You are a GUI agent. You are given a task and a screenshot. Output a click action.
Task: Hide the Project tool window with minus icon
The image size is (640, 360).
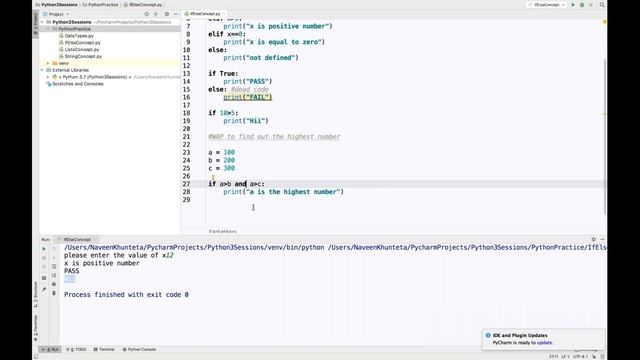176,14
